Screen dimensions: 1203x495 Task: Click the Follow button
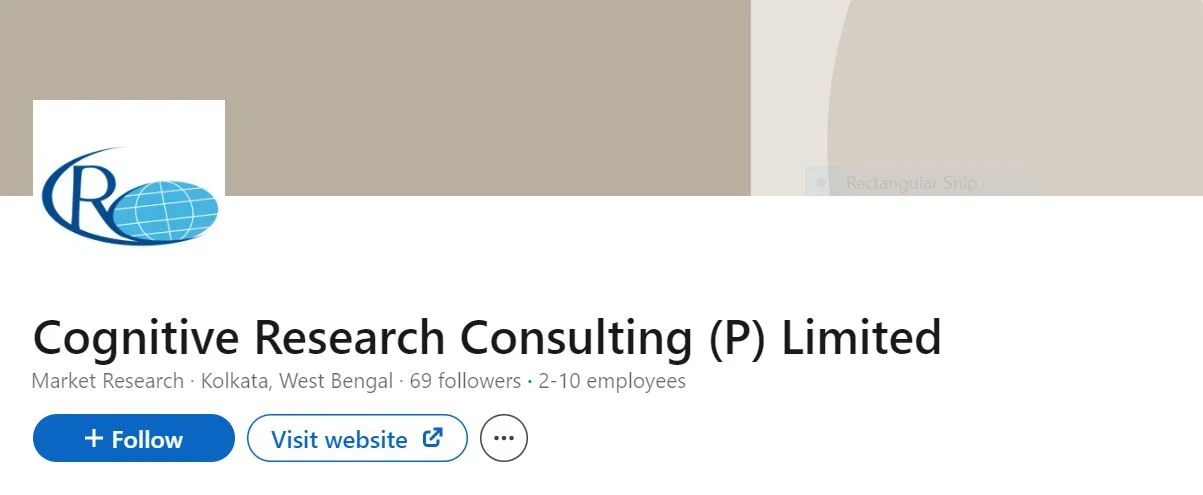click(x=134, y=439)
